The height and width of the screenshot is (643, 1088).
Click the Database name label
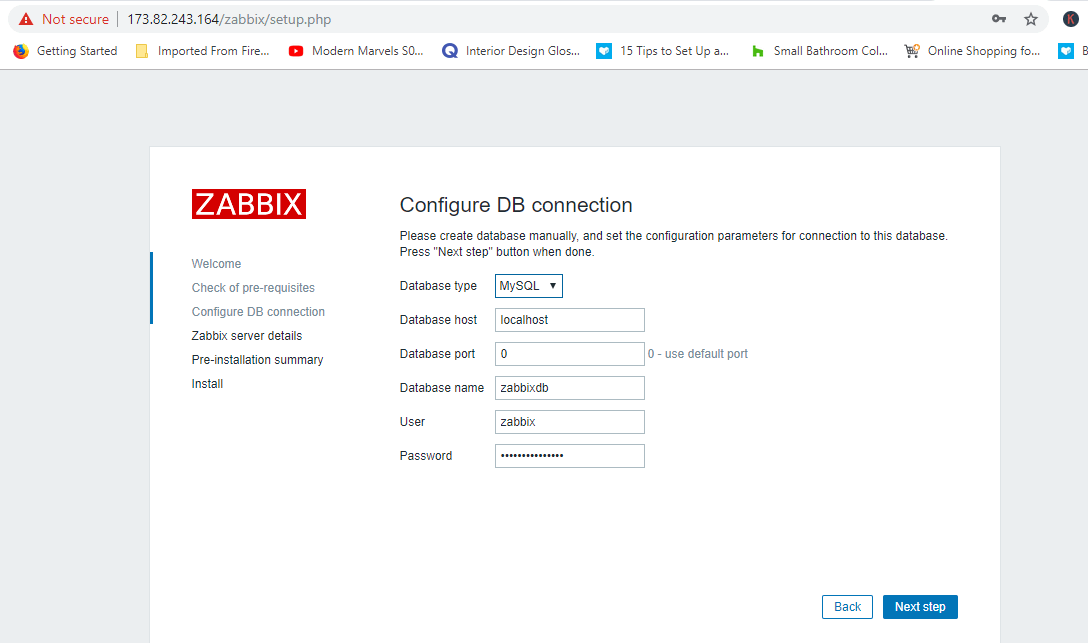442,388
